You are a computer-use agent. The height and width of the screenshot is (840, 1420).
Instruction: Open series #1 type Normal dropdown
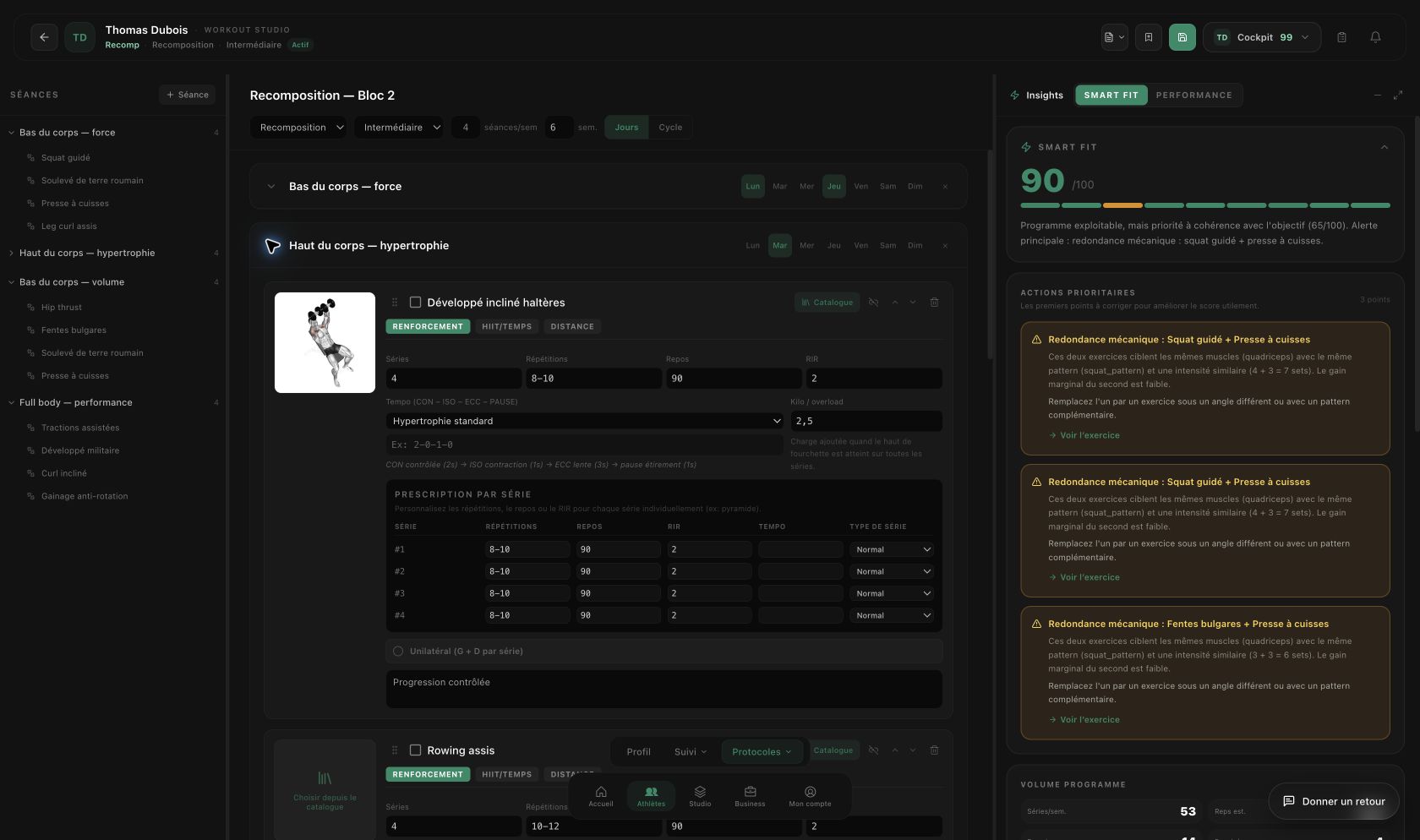pos(892,549)
